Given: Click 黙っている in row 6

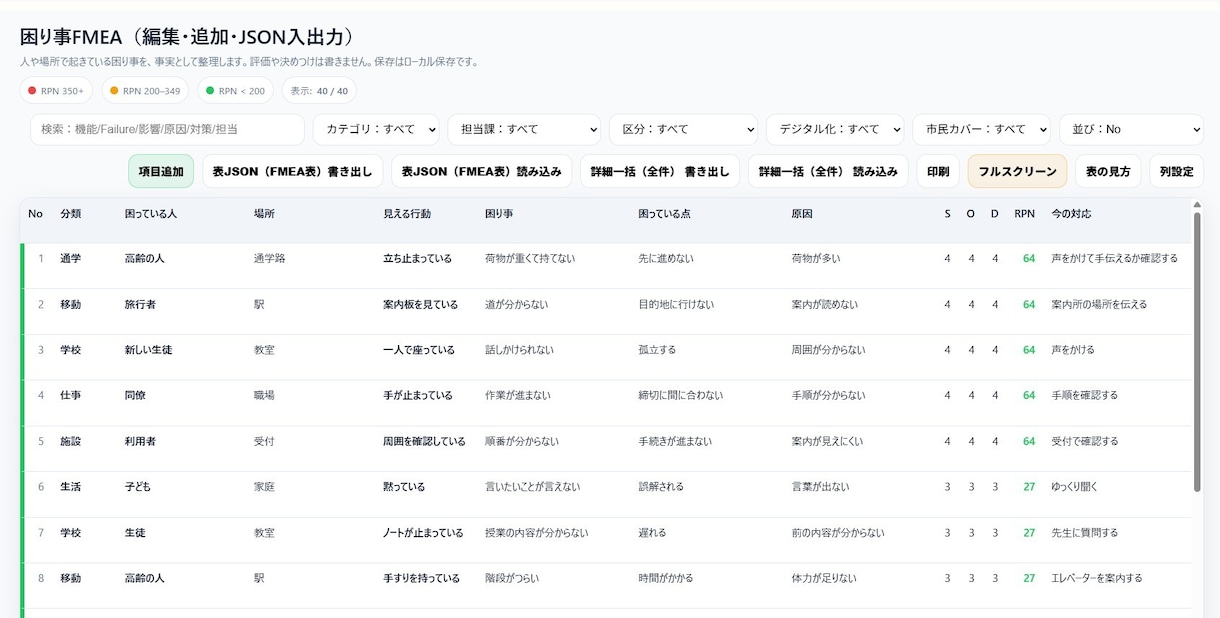Looking at the screenshot, I should [x=404, y=487].
